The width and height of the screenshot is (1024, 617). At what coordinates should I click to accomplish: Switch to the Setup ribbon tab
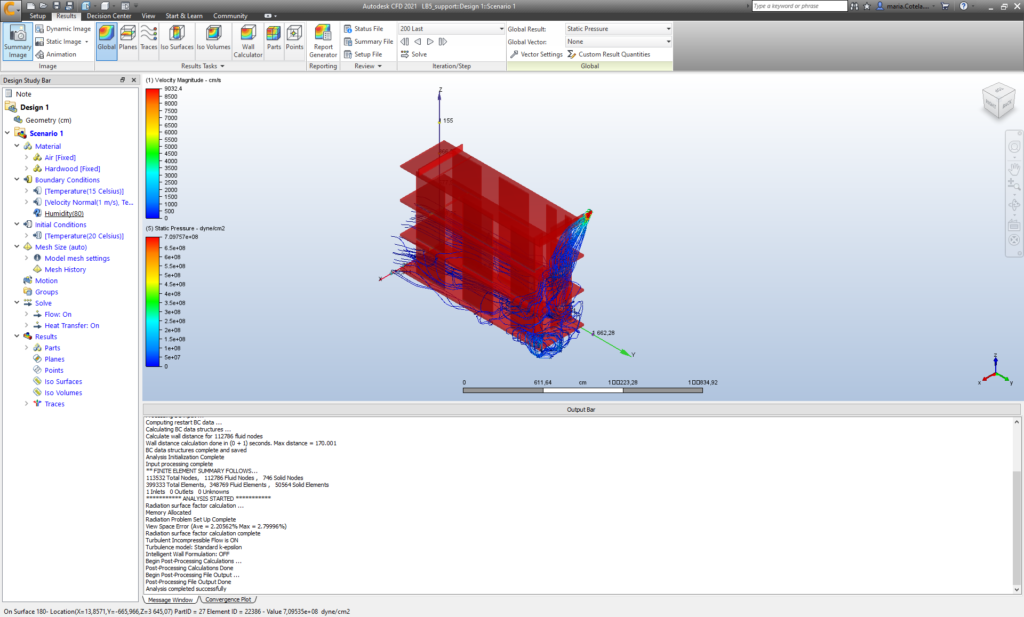[x=37, y=16]
